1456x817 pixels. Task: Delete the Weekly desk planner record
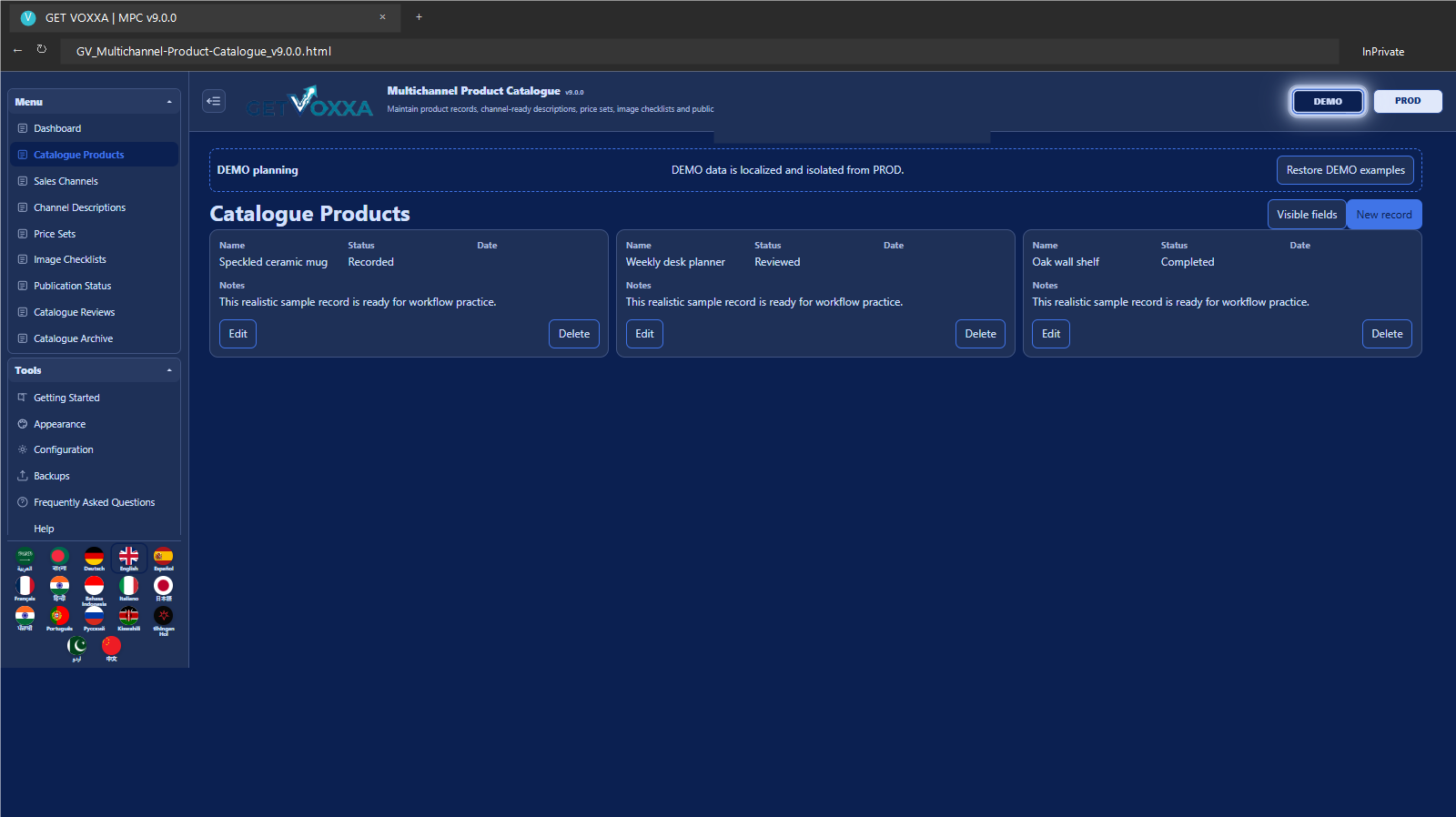(980, 334)
